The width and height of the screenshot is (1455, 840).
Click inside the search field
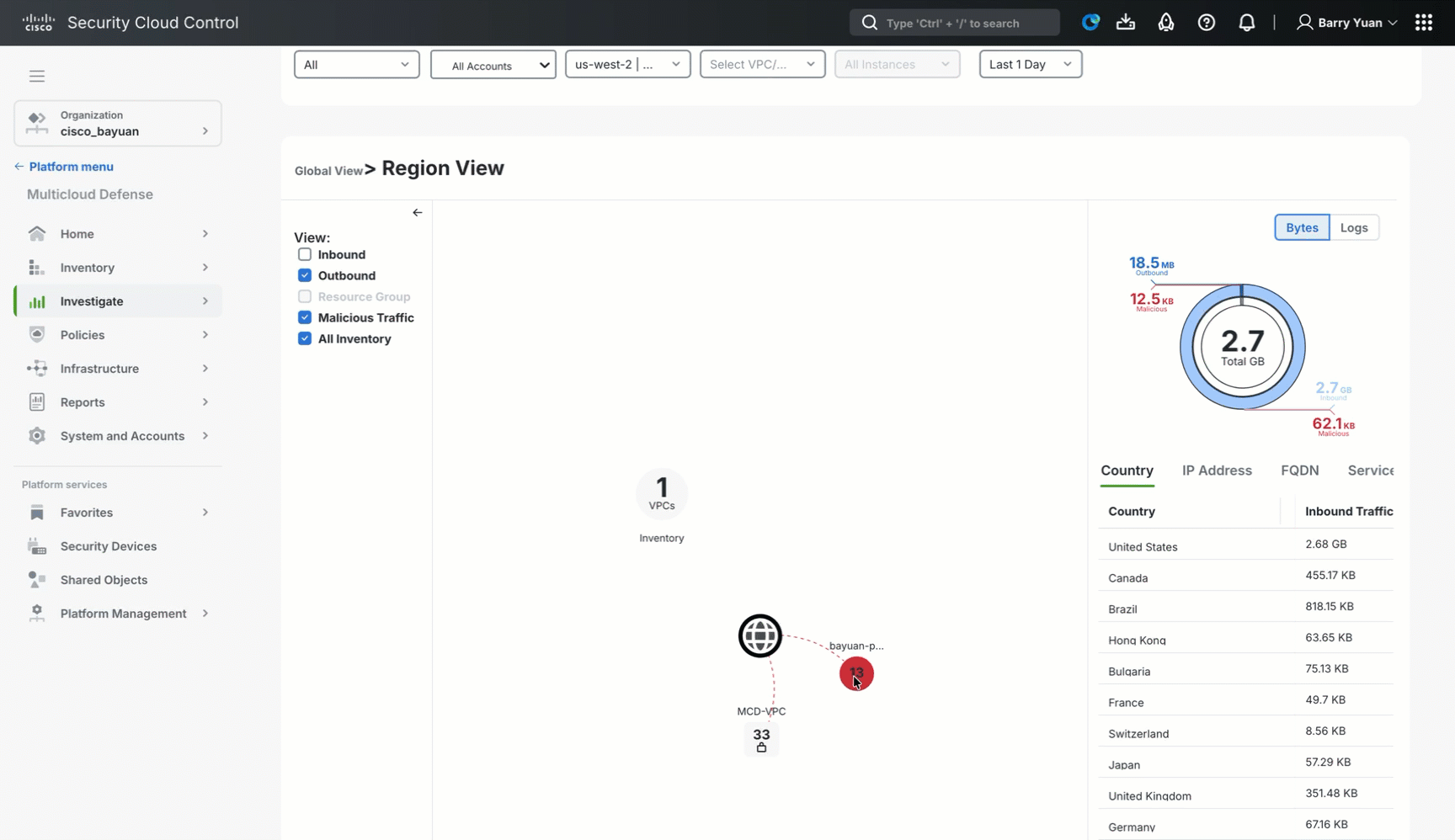954,23
